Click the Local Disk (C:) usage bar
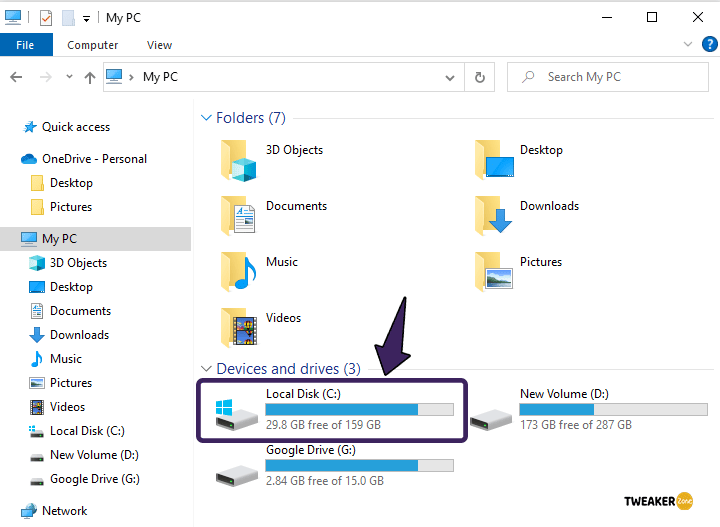The image size is (720, 527). [x=360, y=409]
